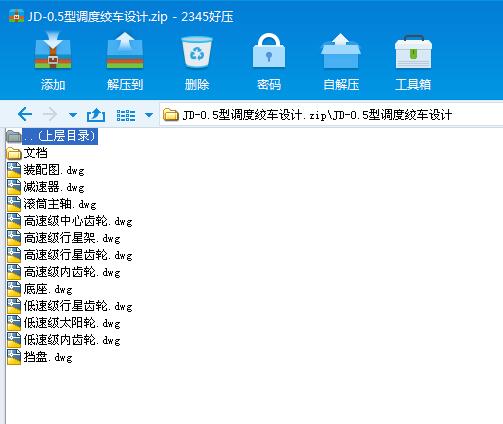The width and height of the screenshot is (503, 424).
Task: Click the icon of 高速级行星架.dwg
Action: click(x=14, y=238)
